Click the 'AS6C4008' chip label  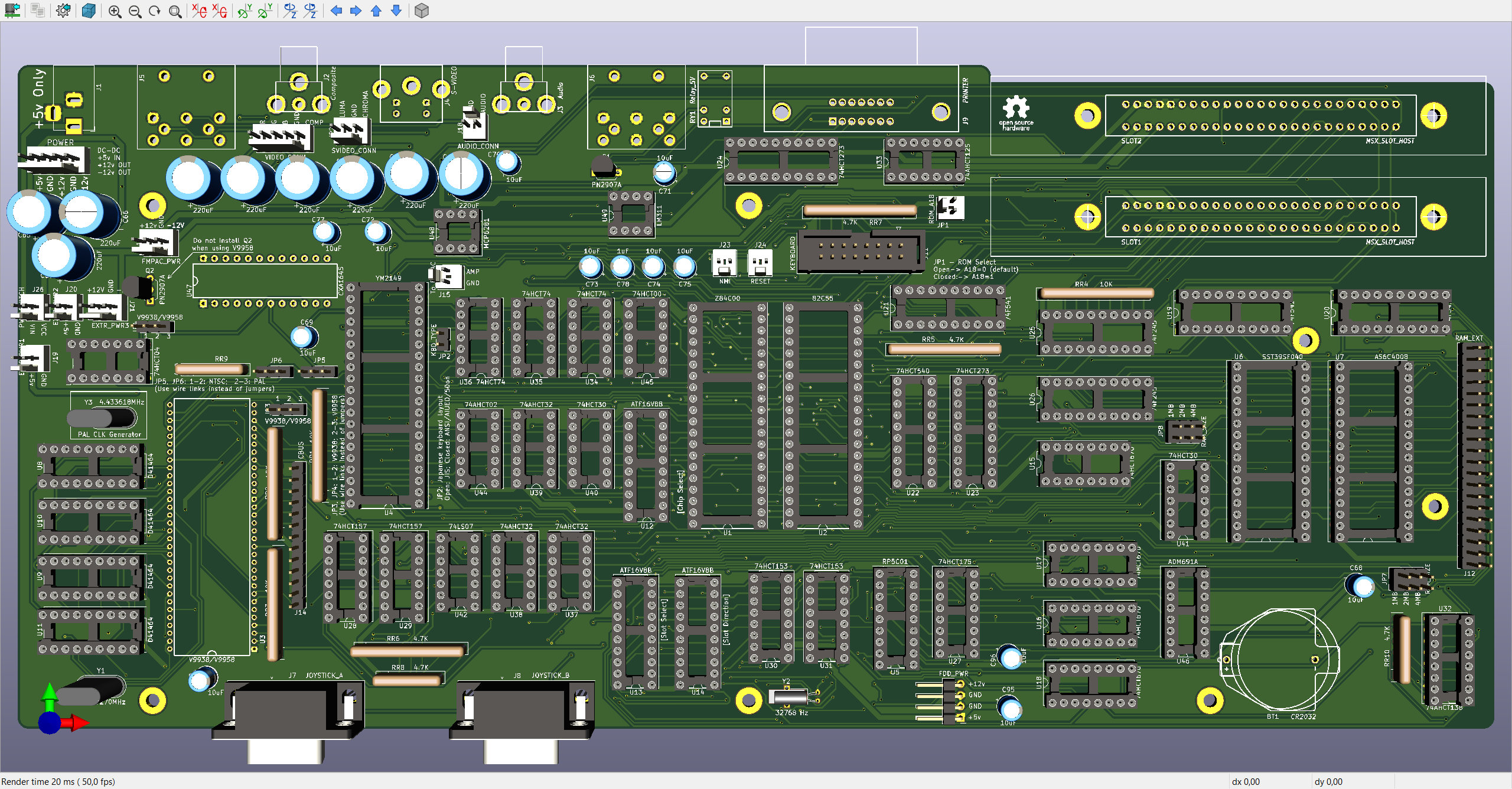tap(1391, 357)
